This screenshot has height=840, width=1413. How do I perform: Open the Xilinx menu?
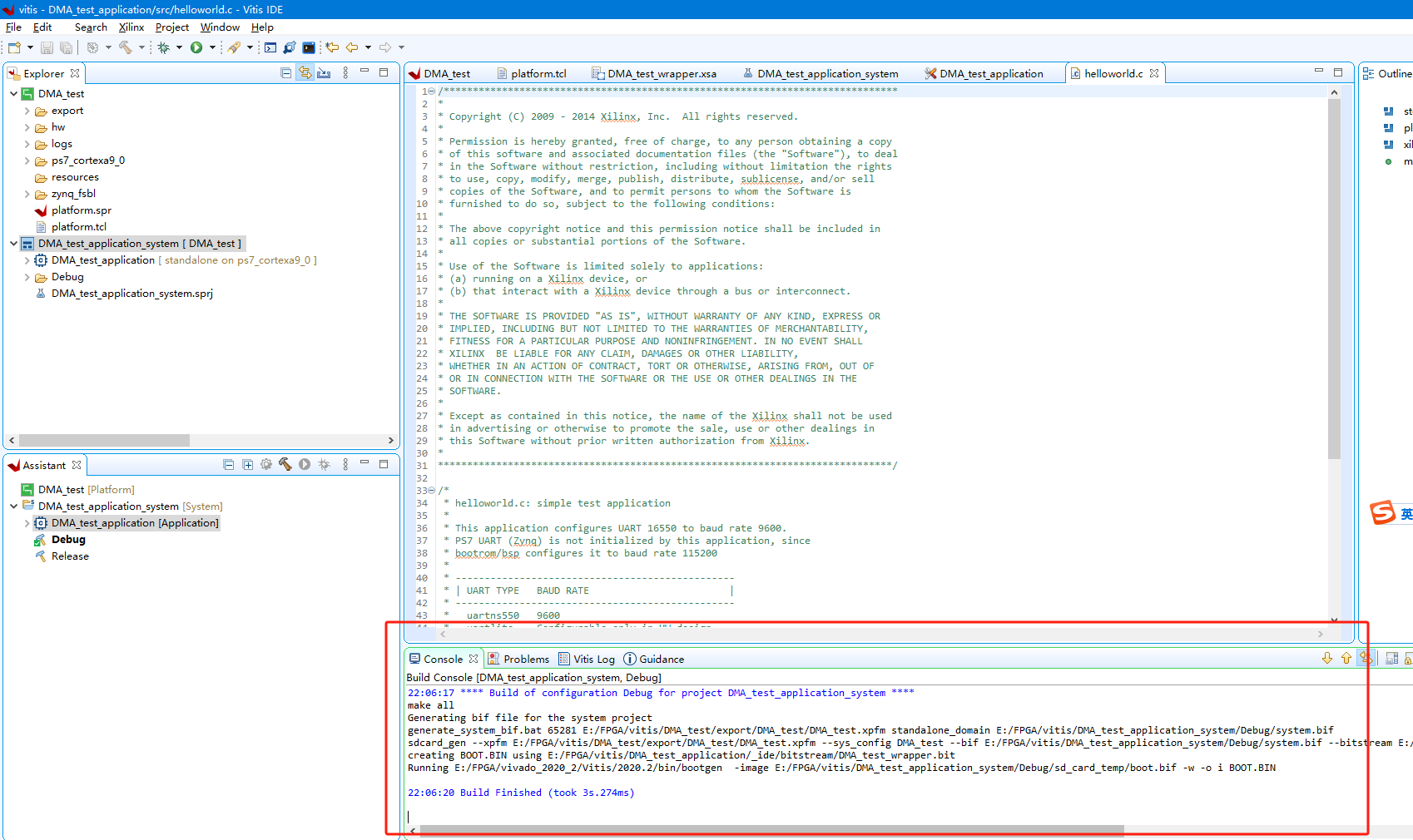[x=131, y=27]
